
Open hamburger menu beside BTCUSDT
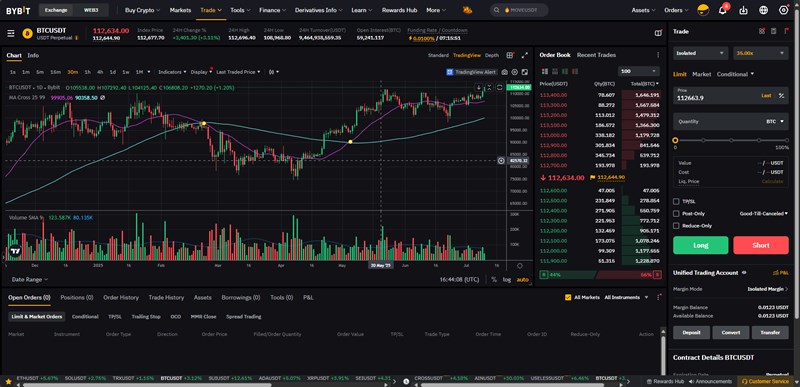(11, 34)
